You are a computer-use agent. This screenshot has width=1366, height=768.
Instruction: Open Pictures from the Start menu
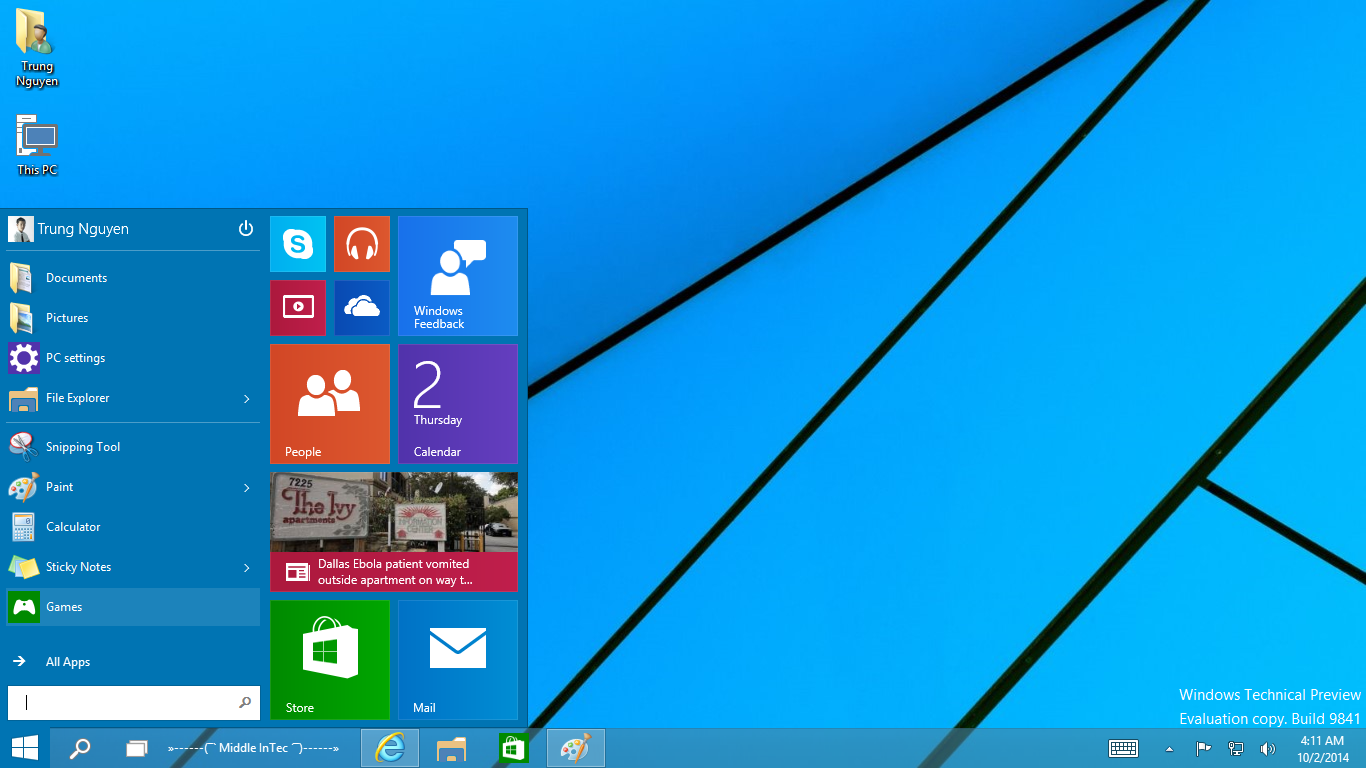pos(132,318)
